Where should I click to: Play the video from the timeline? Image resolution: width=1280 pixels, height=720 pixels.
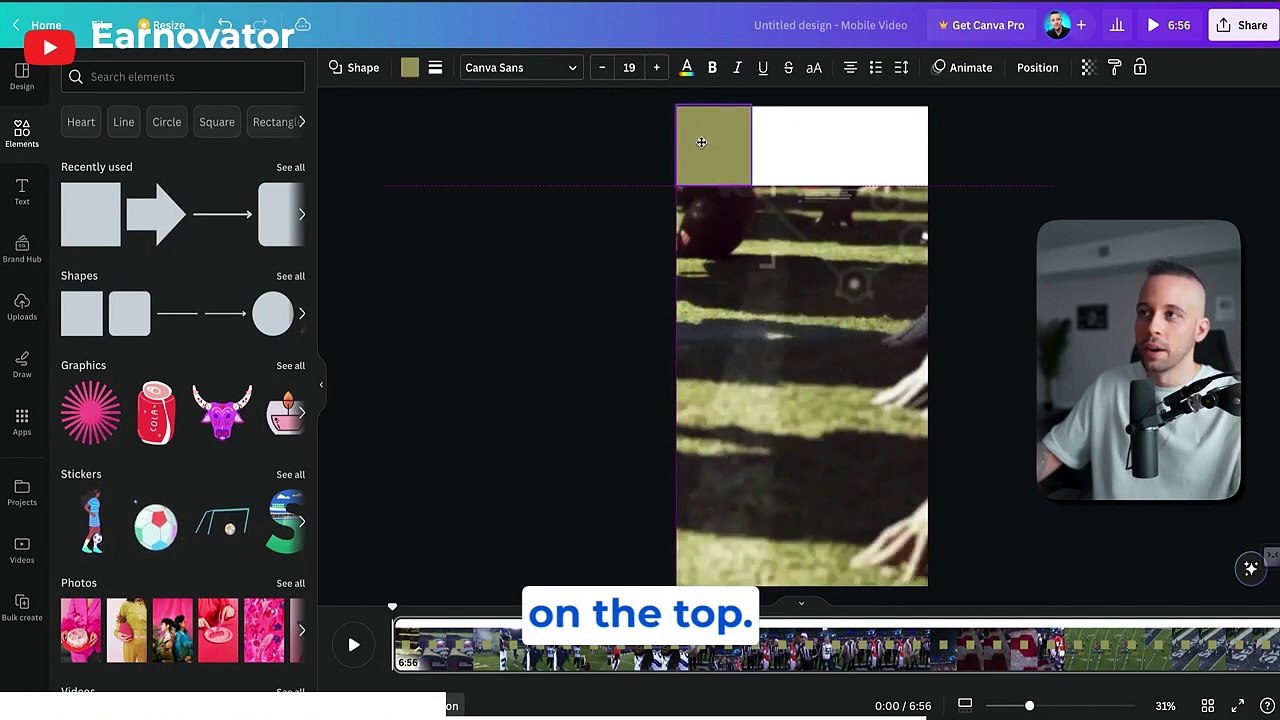point(354,645)
